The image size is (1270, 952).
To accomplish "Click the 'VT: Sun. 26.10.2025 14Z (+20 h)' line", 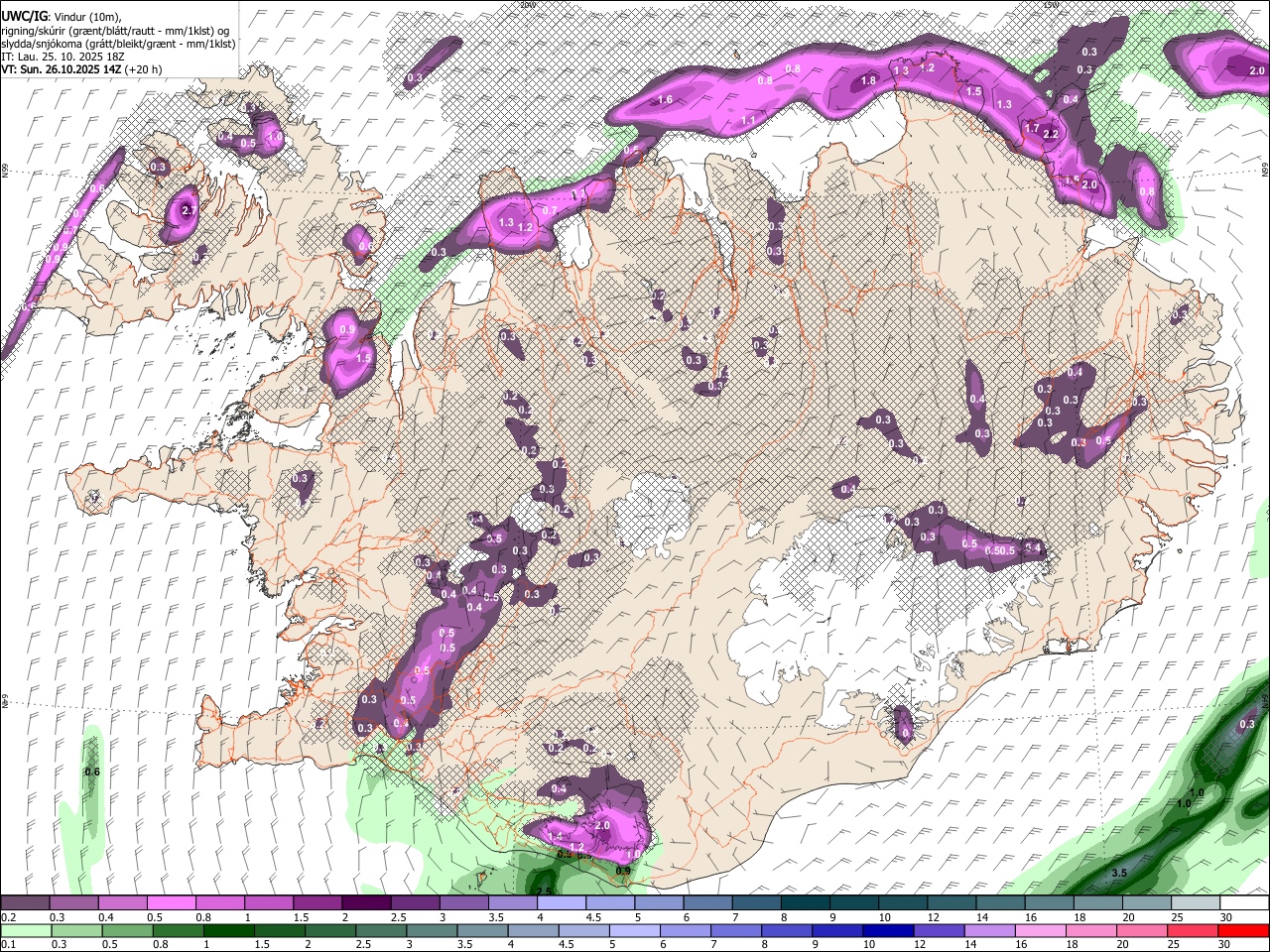I will pyautogui.click(x=81, y=69).
